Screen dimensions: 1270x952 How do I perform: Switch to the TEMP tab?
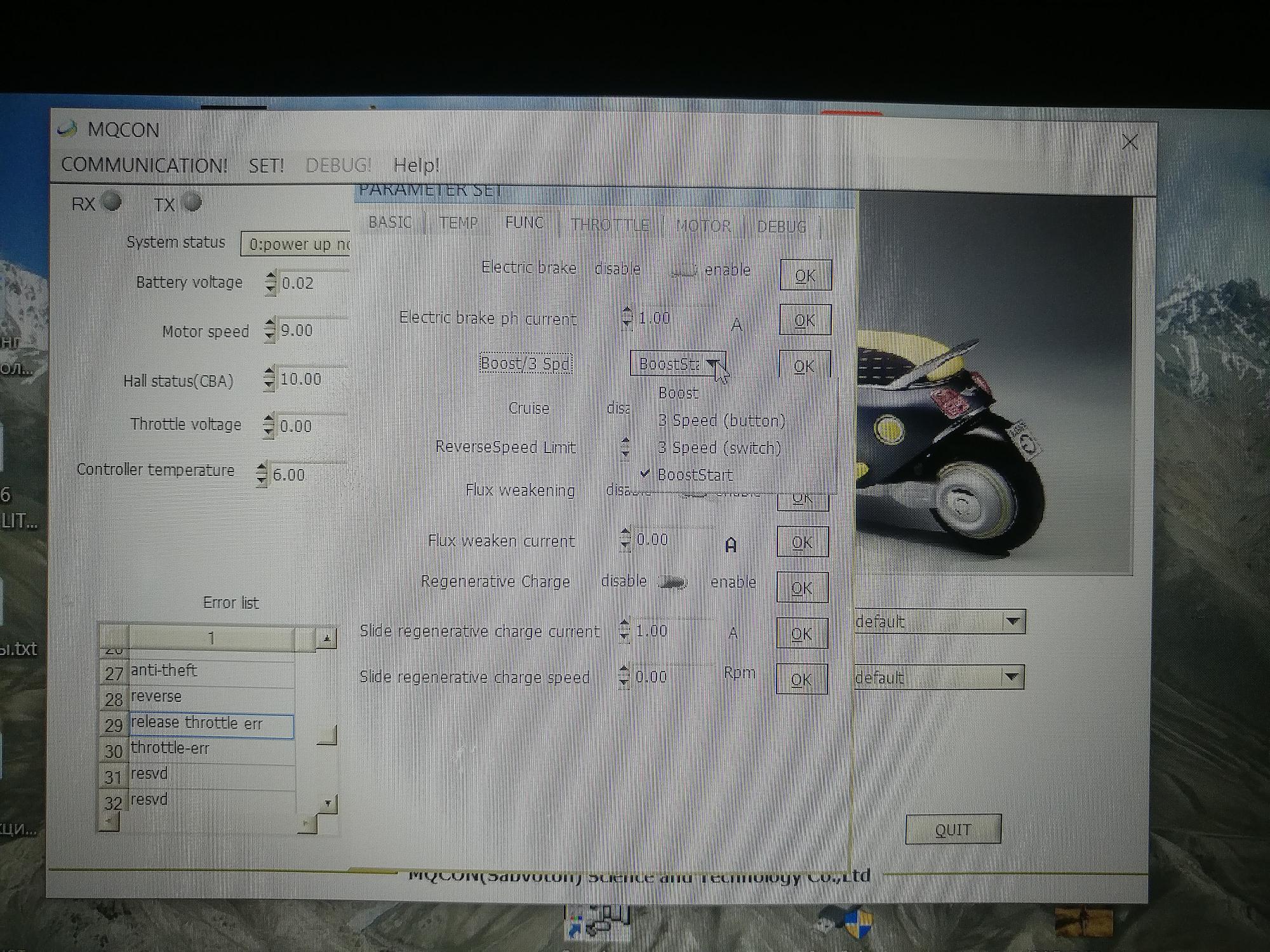[459, 223]
